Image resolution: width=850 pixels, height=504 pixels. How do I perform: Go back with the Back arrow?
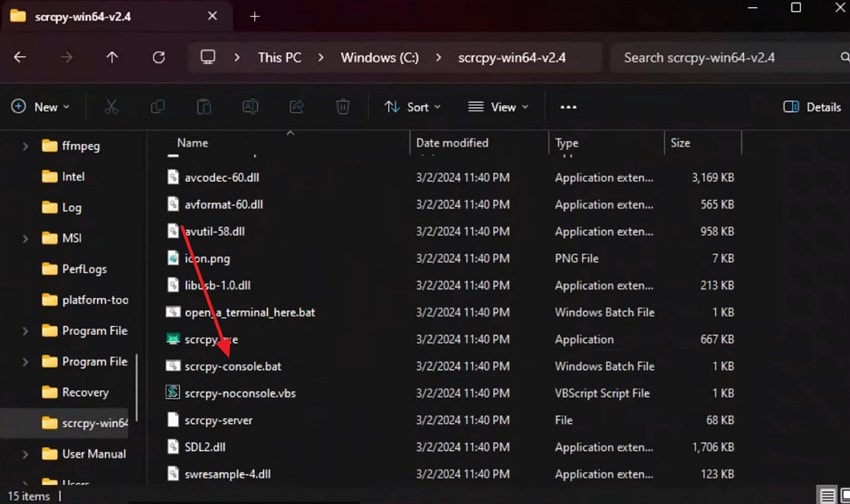(20, 57)
